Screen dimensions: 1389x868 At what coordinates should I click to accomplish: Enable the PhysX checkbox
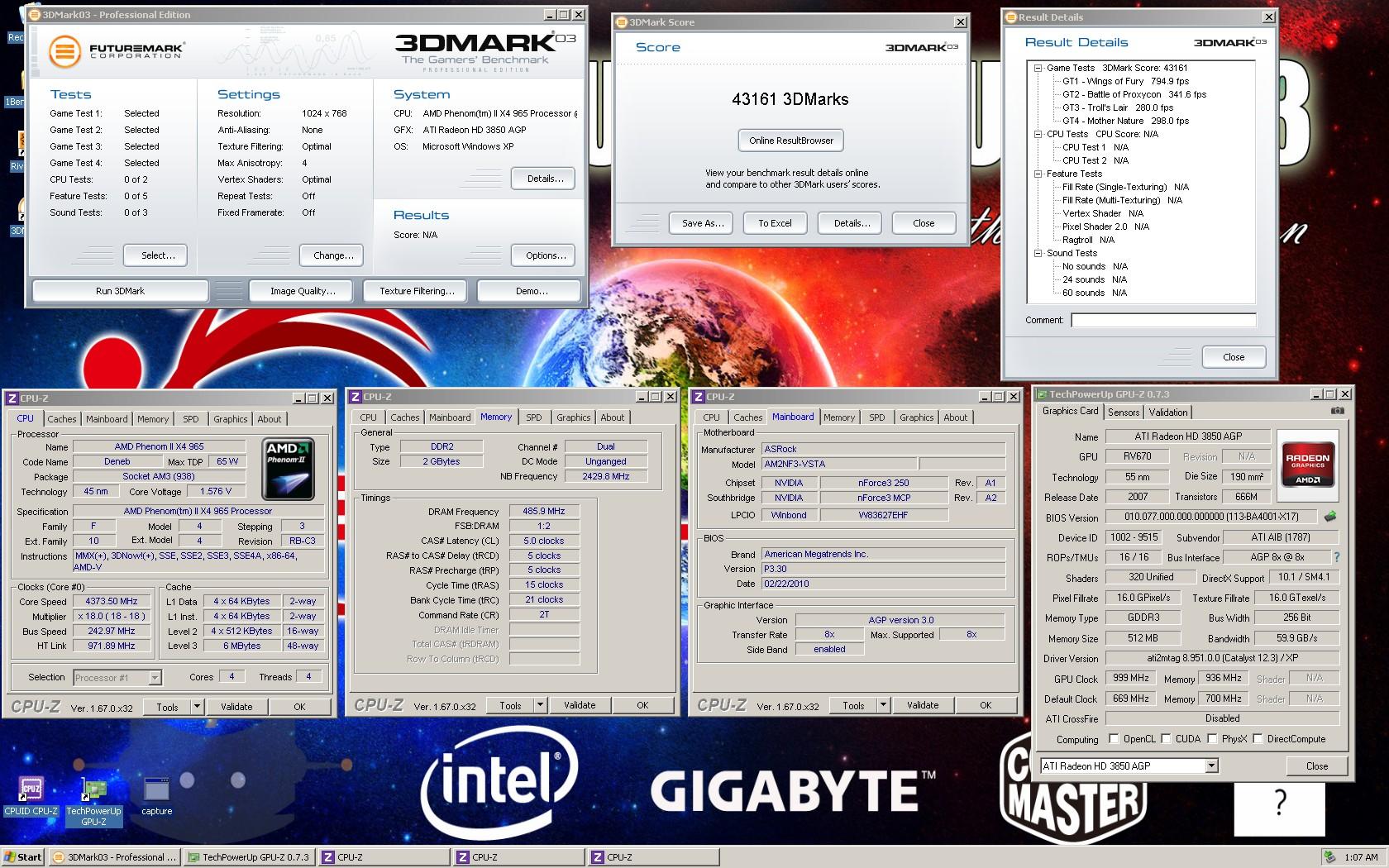(x=1213, y=739)
